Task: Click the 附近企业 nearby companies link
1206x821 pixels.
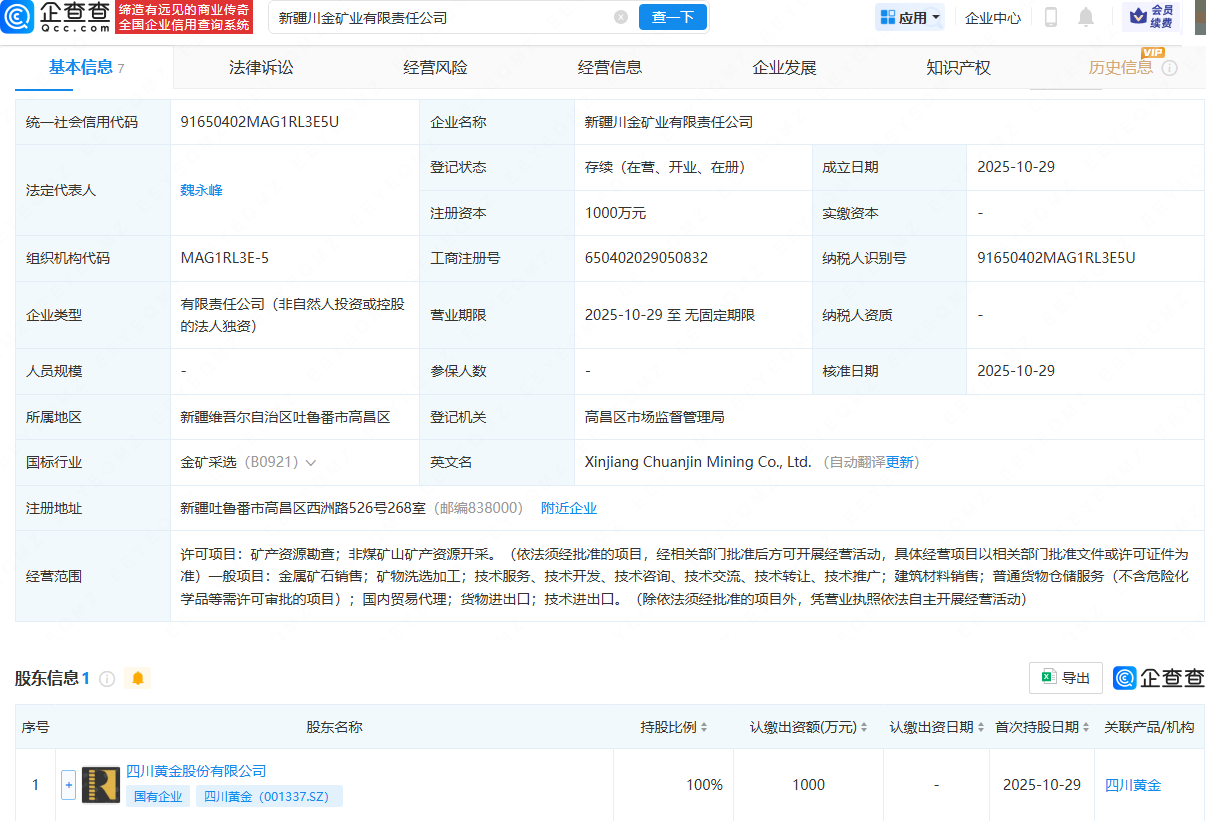Action: [569, 508]
